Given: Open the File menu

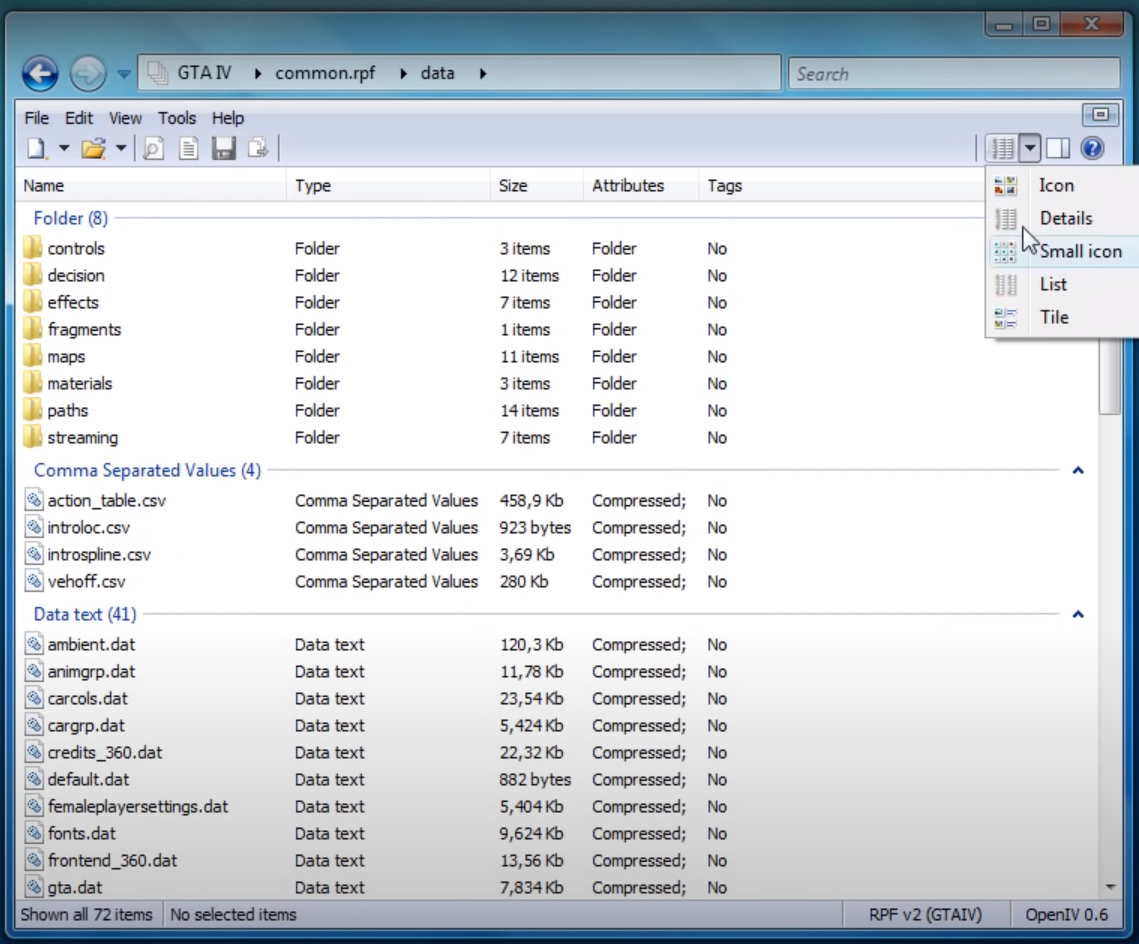Looking at the screenshot, I should coord(36,118).
